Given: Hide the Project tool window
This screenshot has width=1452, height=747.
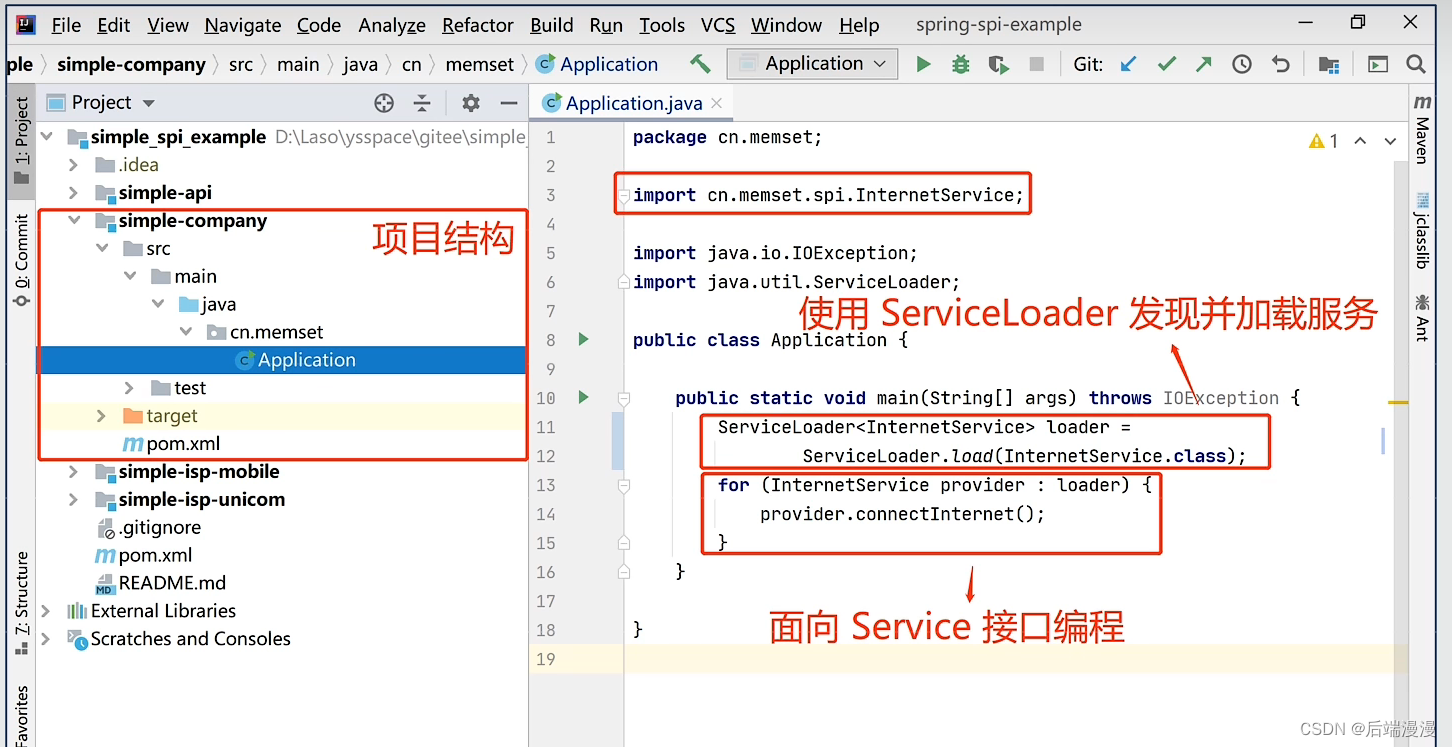Looking at the screenshot, I should pyautogui.click(x=508, y=102).
